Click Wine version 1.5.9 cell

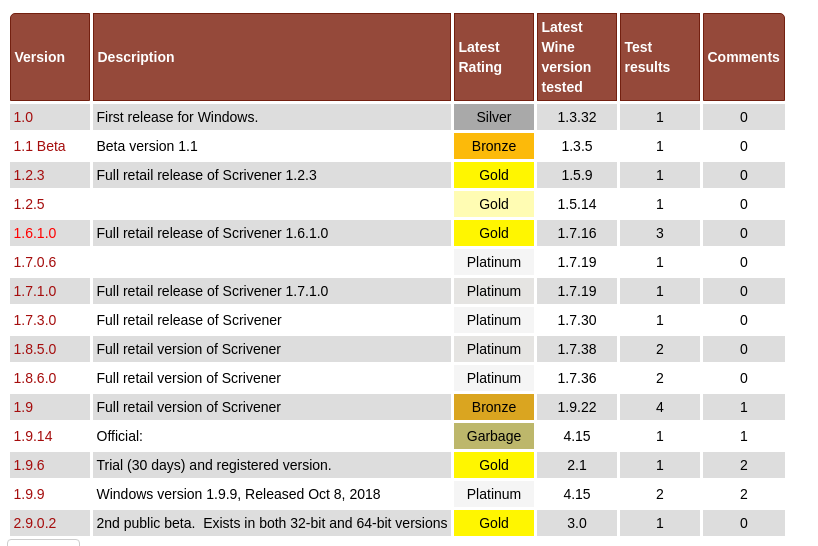(x=577, y=175)
